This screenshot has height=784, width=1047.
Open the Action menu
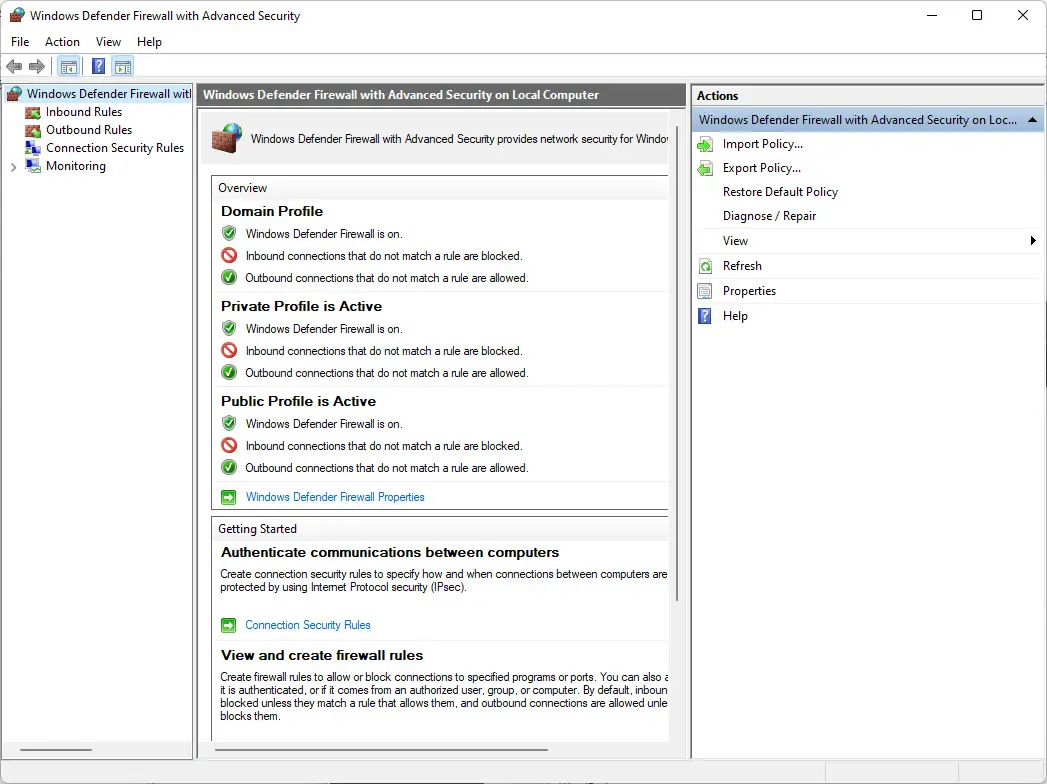(x=62, y=41)
